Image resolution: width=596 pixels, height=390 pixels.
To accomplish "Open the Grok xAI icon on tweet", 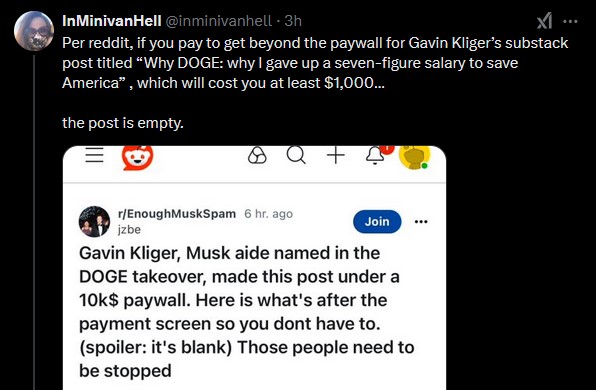I will click(x=544, y=21).
